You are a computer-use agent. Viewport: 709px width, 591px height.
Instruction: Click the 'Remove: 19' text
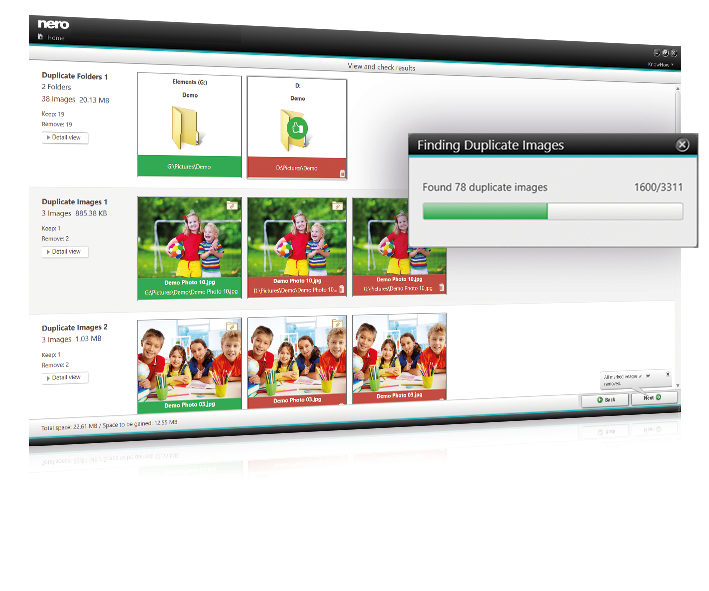point(57,124)
